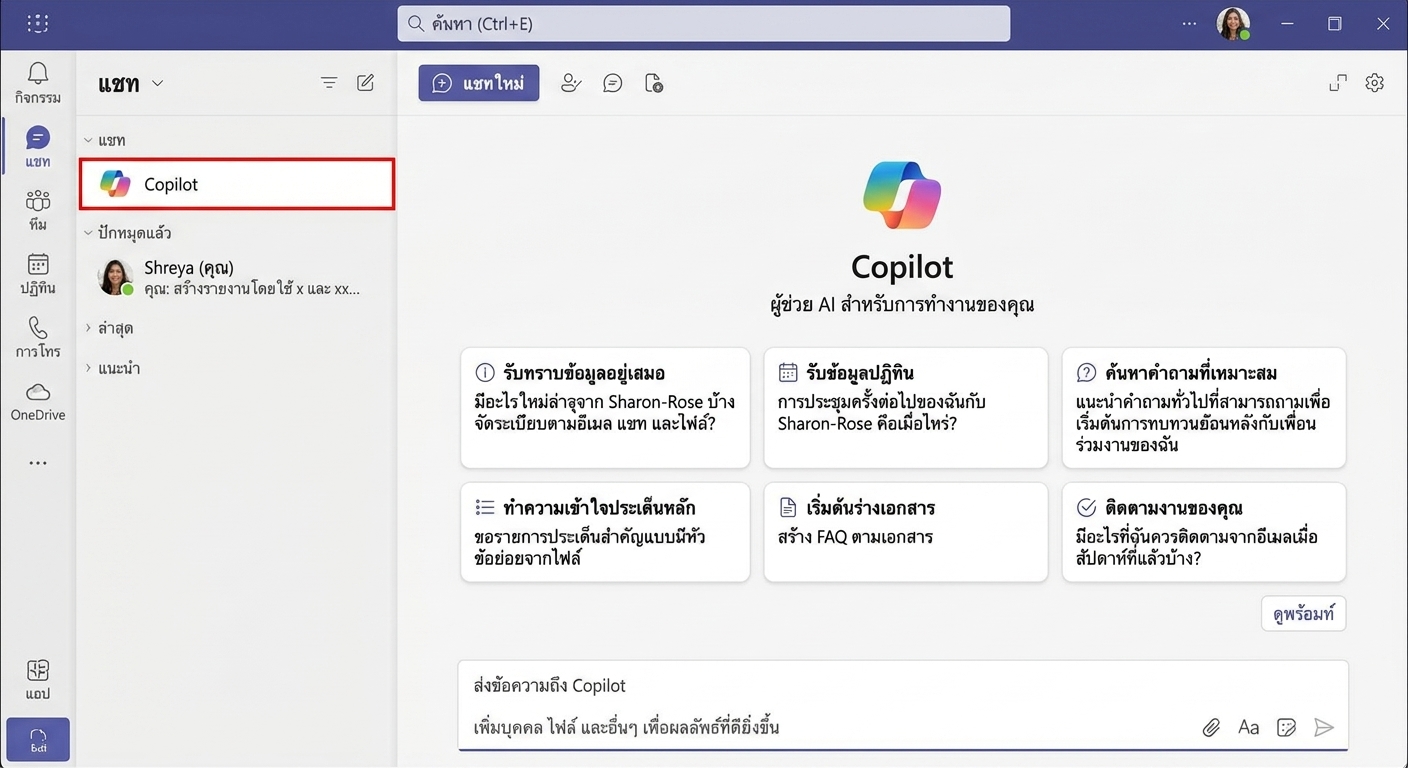Open the Copilot settings gear

click(x=1375, y=83)
